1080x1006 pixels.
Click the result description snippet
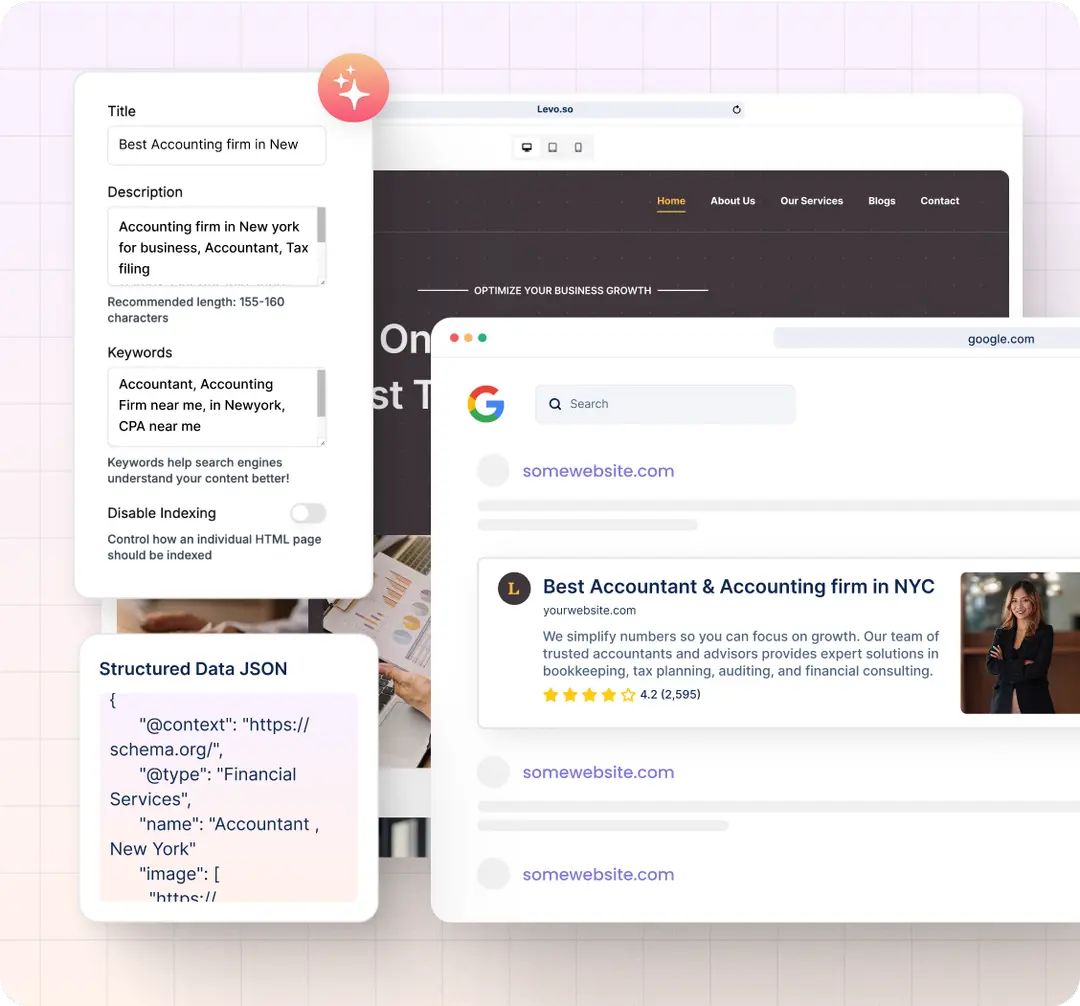tap(740, 653)
